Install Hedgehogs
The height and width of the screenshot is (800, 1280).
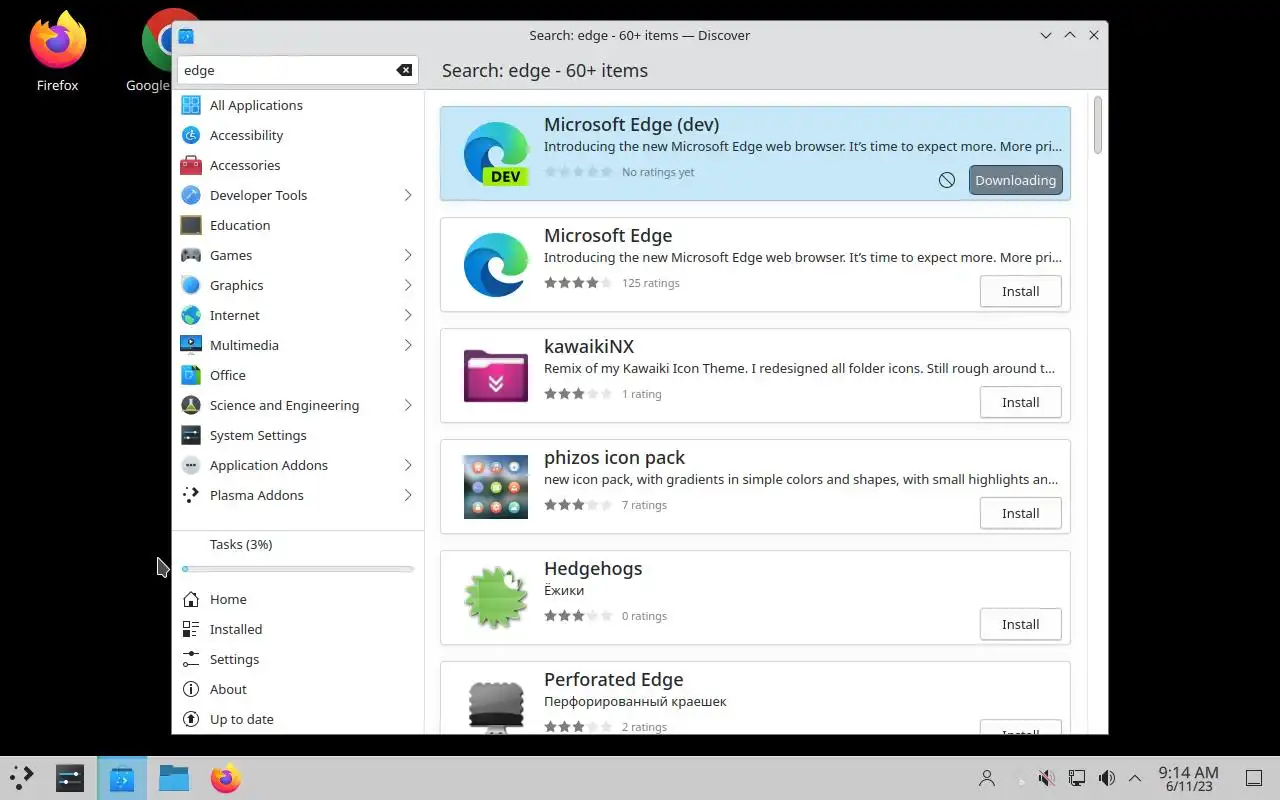point(1020,624)
